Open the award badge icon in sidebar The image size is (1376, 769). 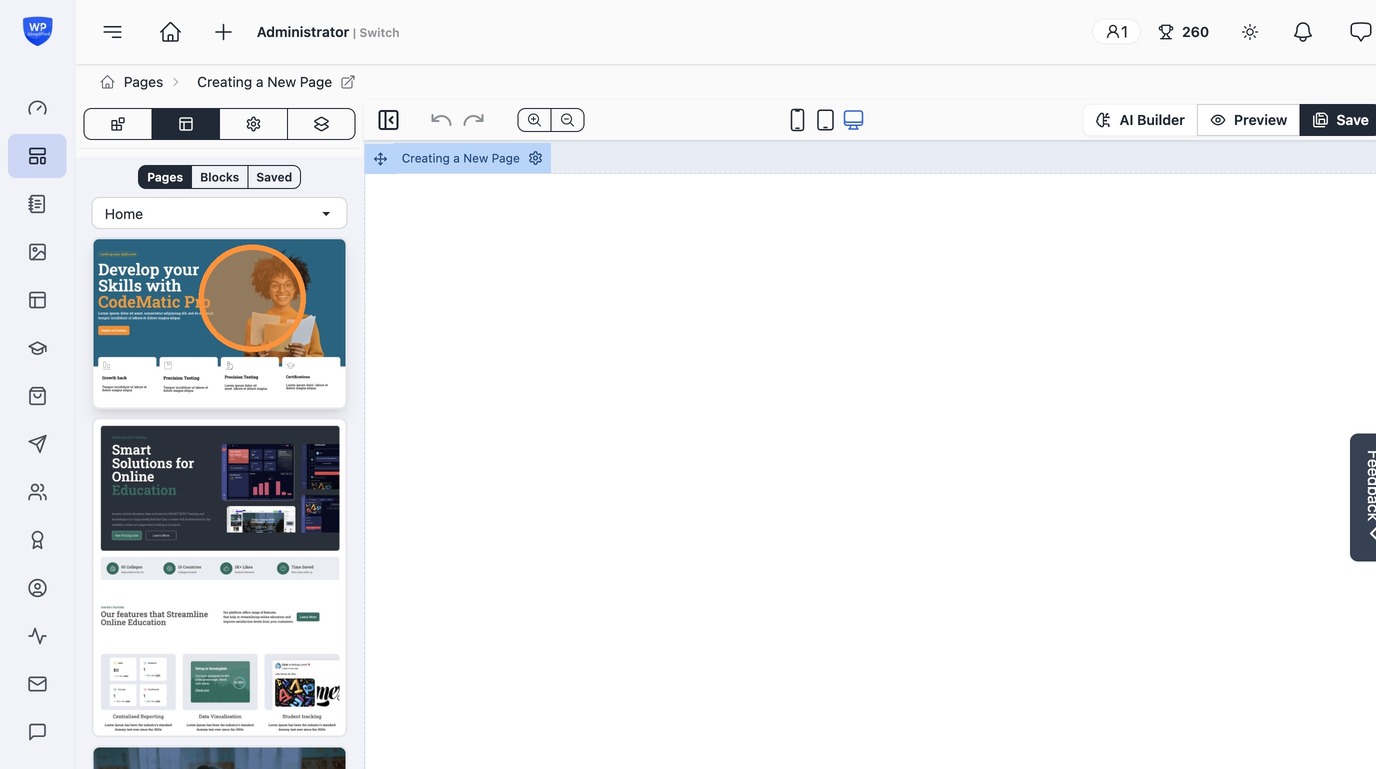point(37,540)
